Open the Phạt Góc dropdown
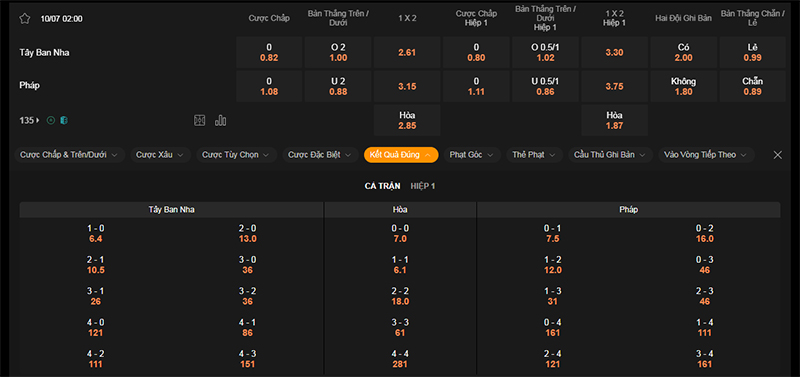The image size is (800, 377). [x=472, y=155]
